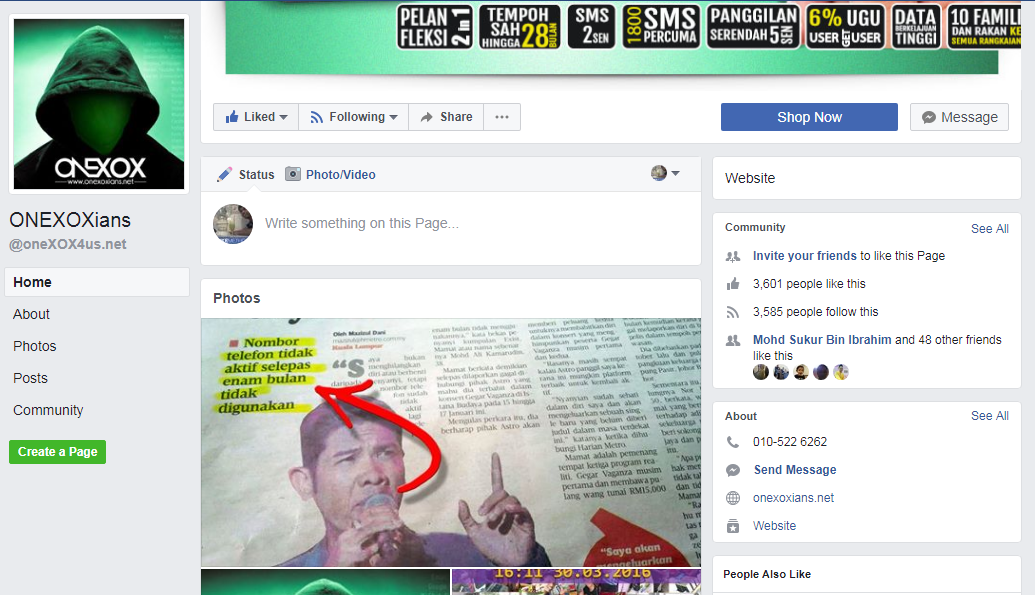Click the phone icon beside 010-522 6262
Viewport: 1035px width, 595px height.
(733, 442)
